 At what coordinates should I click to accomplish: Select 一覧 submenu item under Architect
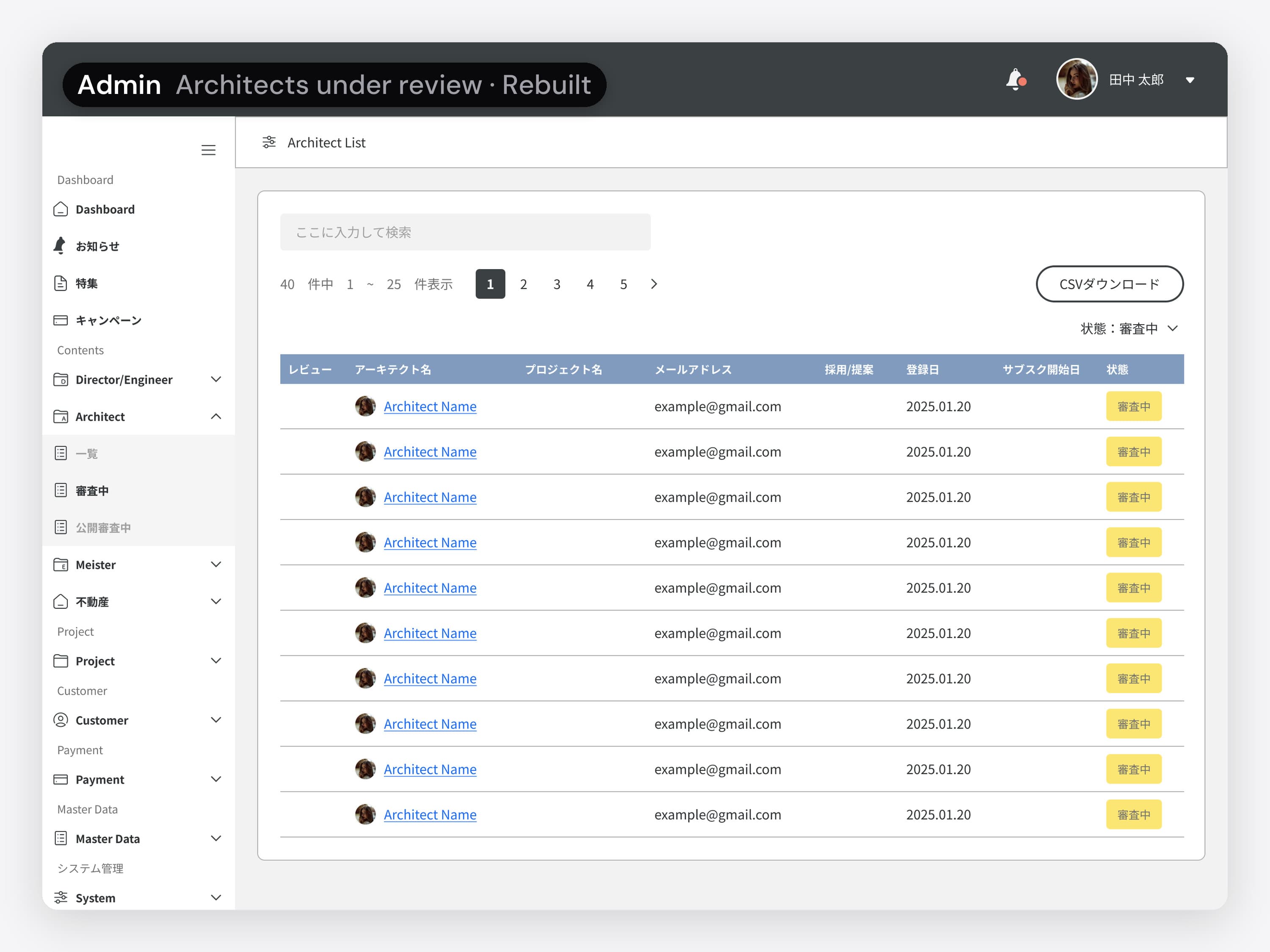click(138, 453)
